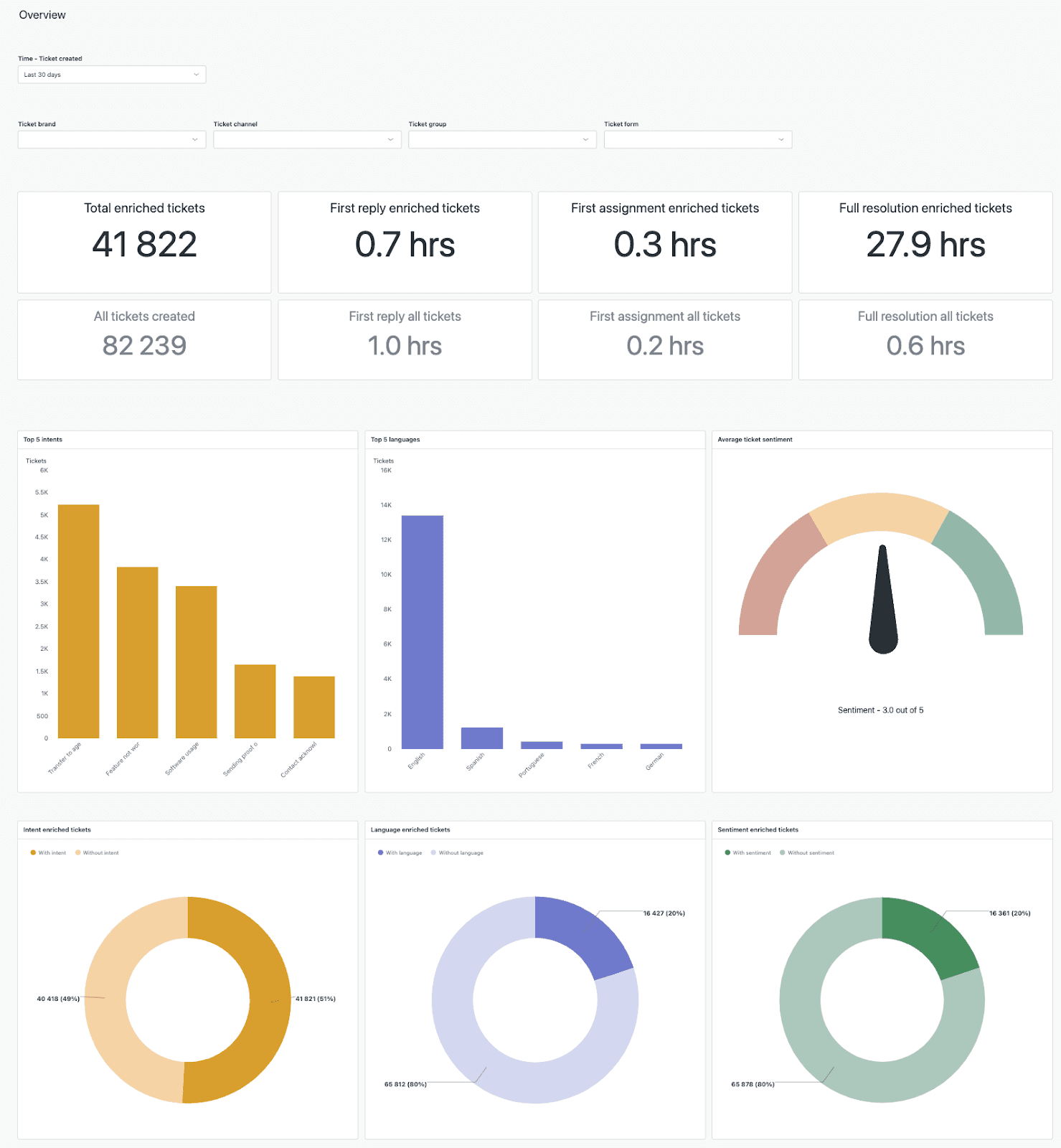Click the Total enriched tickets 41 822 card
This screenshot has height=1148, width=1061.
coord(144,242)
